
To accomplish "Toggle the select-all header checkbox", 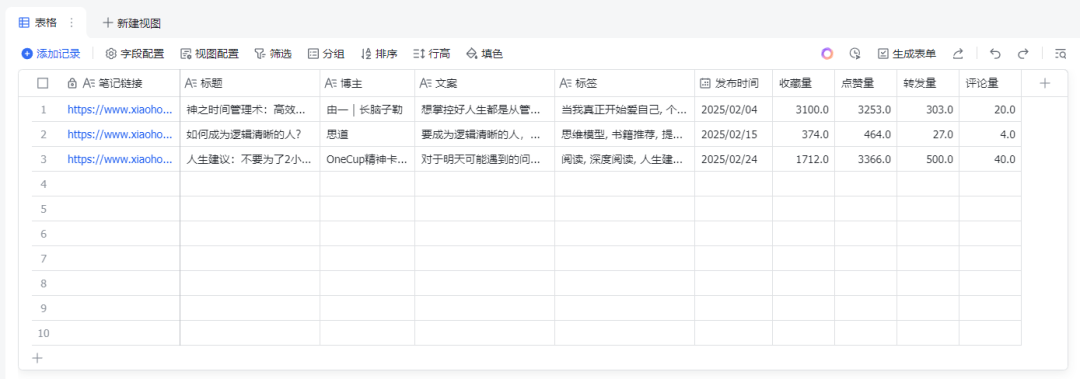I will [x=43, y=83].
